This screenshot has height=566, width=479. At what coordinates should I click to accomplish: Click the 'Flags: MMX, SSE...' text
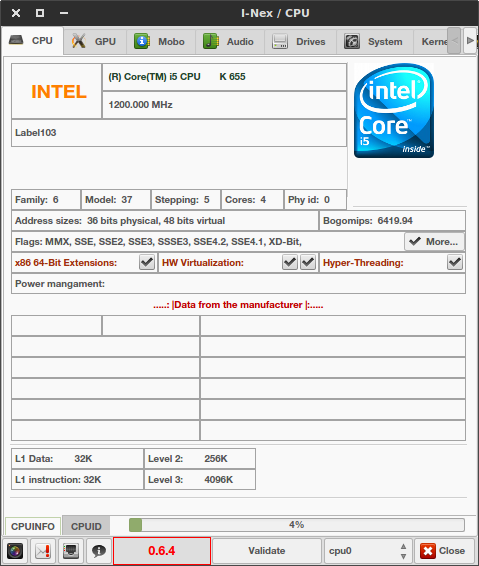(158, 241)
